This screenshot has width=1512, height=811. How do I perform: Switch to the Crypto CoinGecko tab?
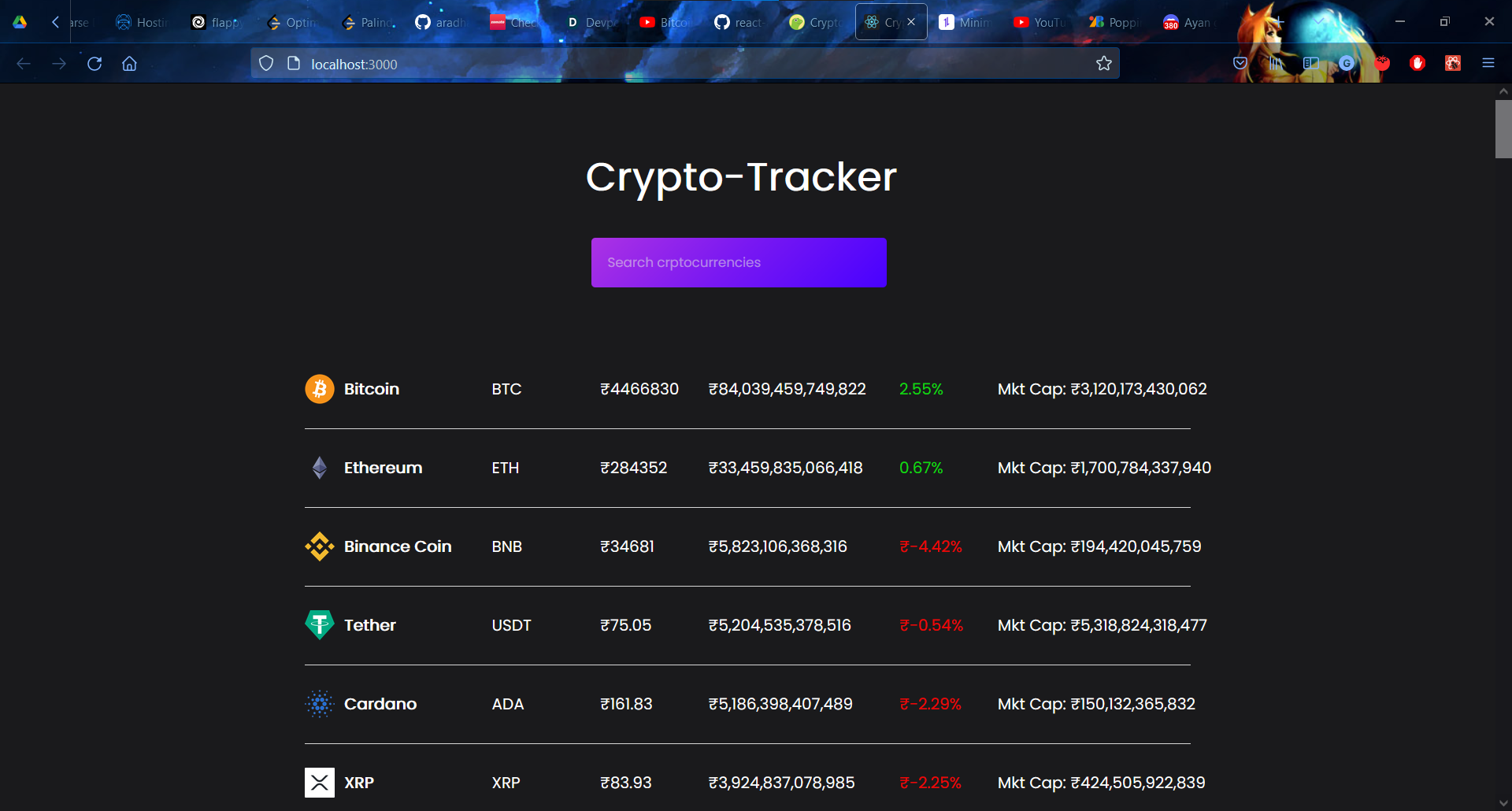pyautogui.click(x=817, y=22)
